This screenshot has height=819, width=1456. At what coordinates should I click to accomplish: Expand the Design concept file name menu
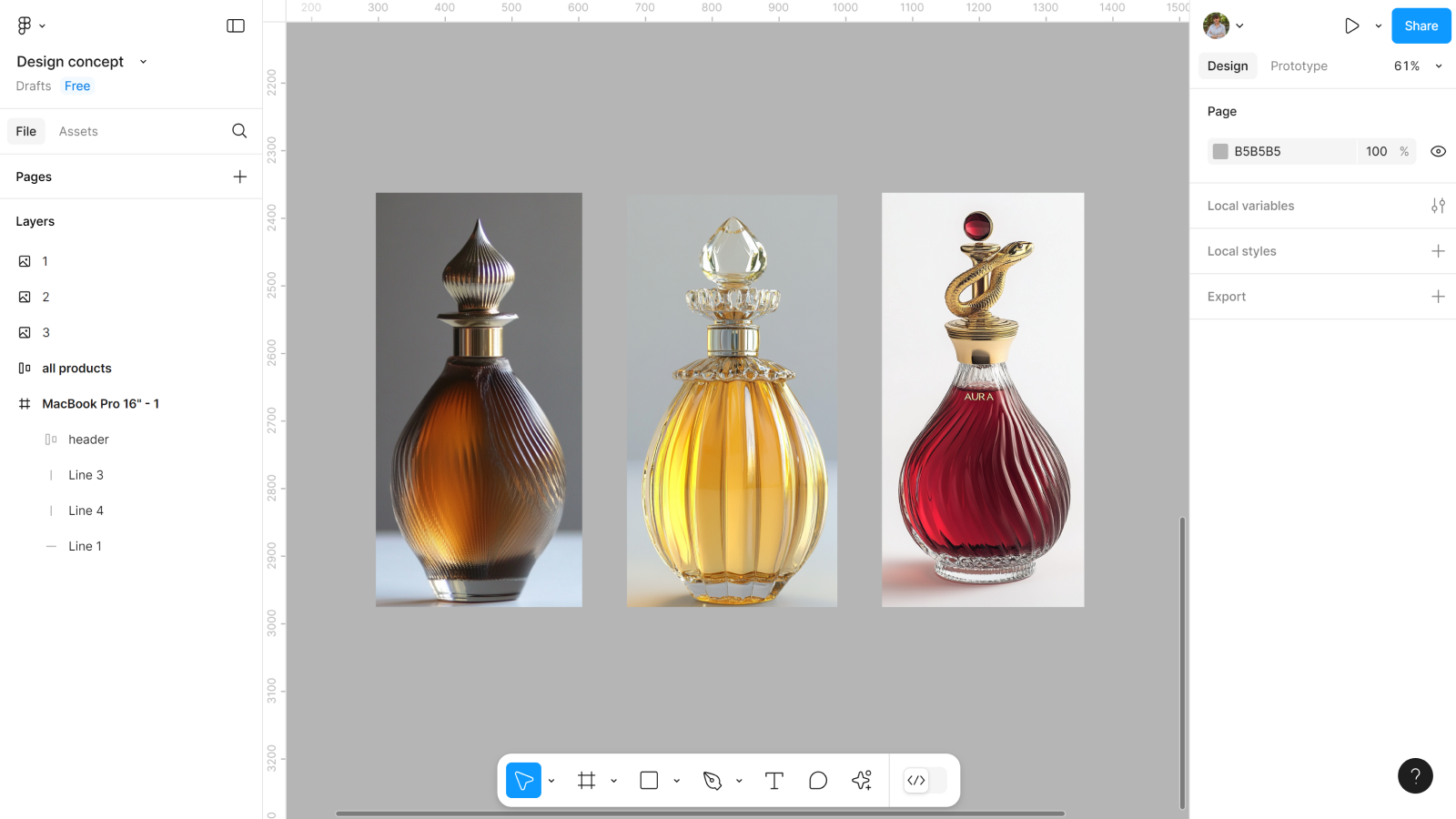pyautogui.click(x=143, y=62)
